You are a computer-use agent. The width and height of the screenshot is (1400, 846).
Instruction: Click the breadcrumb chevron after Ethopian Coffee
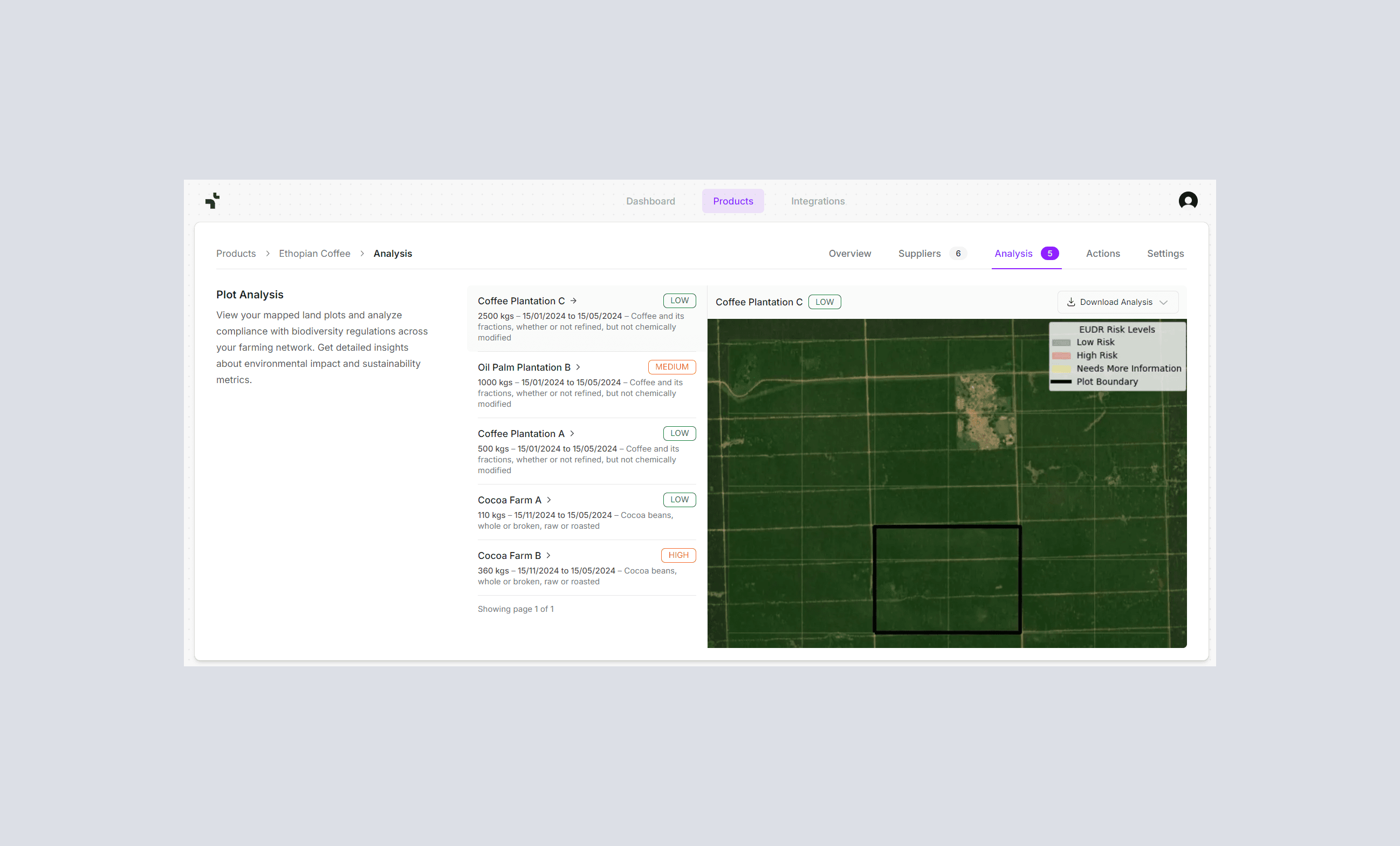(362, 254)
